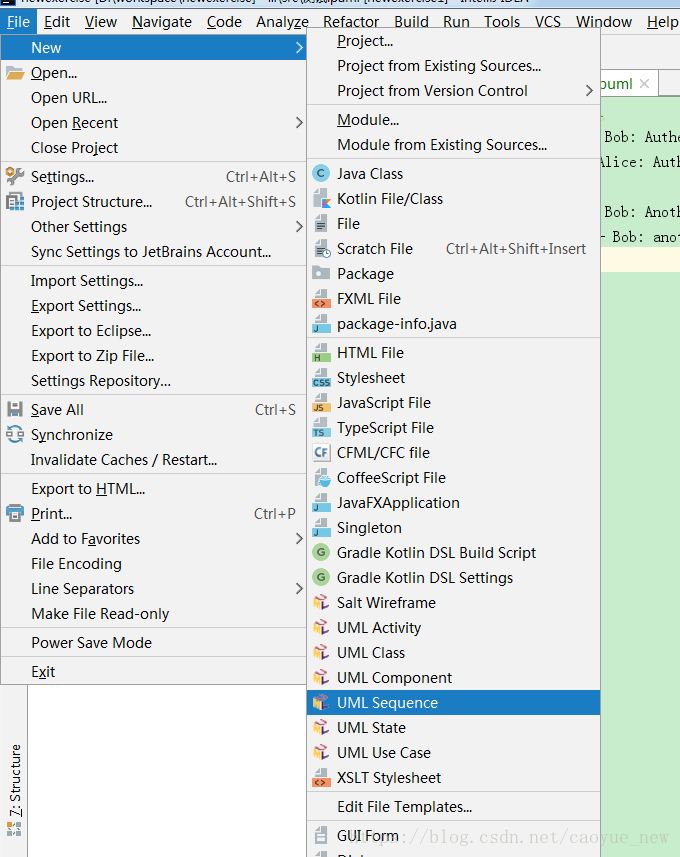Choose Project from Existing Sources
Screen dimensions: 680x857
pyautogui.click(x=453, y=66)
